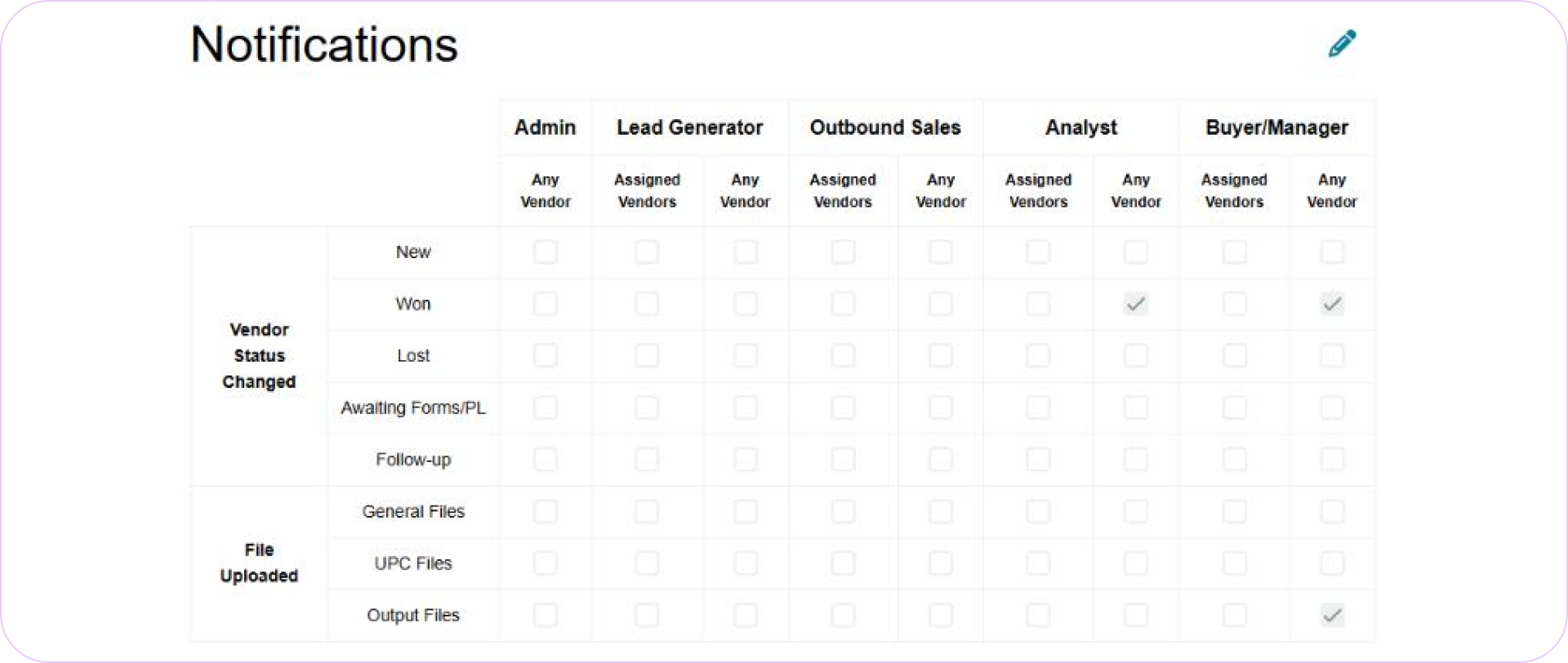1568x663 pixels.
Task: Check Outbound Sales Assigned Vendors for New
Action: 843,251
